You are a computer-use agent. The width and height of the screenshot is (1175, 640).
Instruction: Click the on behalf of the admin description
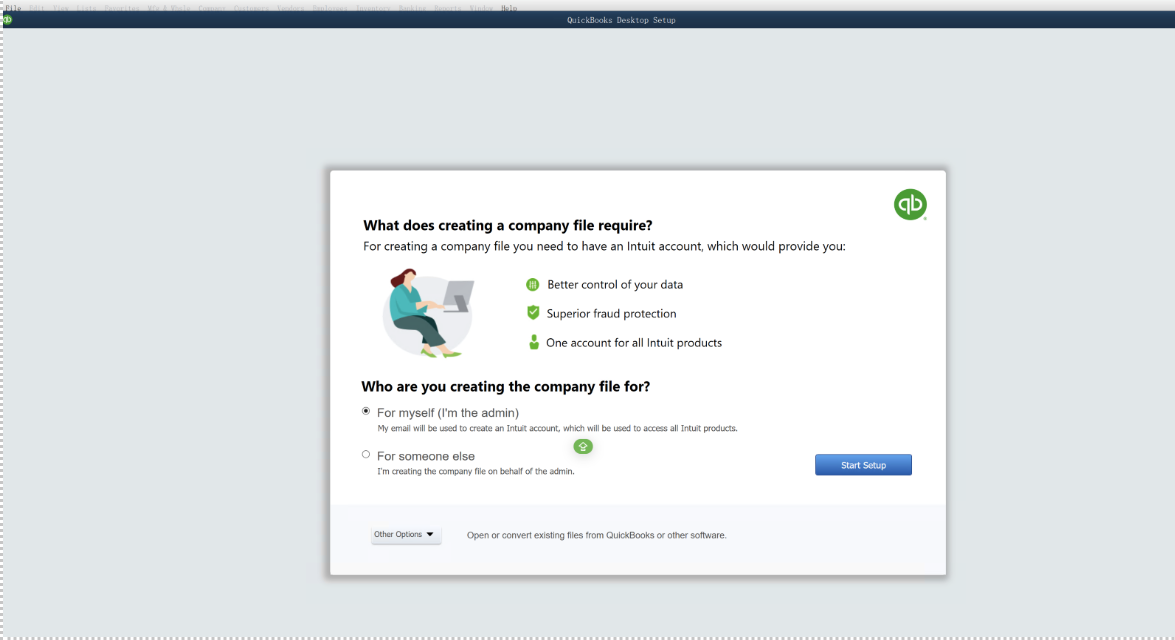[475, 471]
